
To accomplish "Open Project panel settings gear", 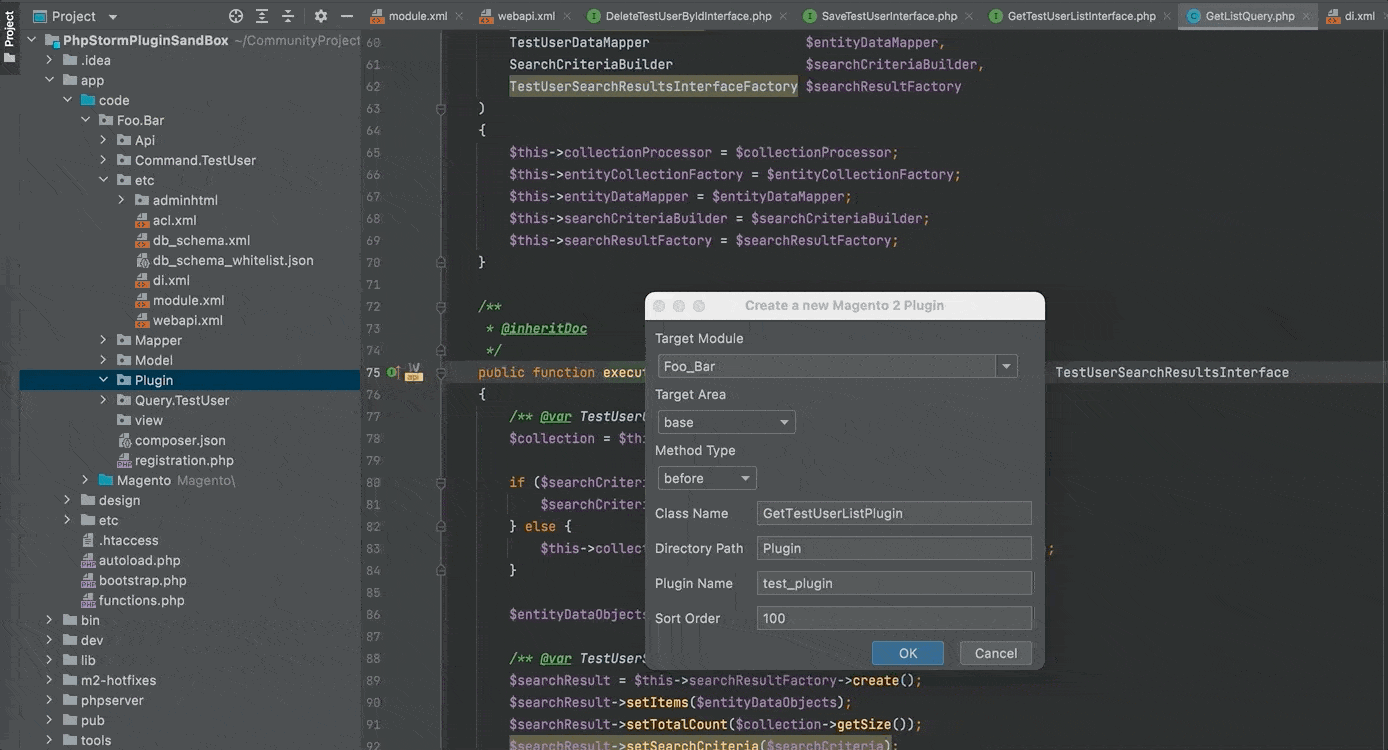I will (x=321, y=16).
